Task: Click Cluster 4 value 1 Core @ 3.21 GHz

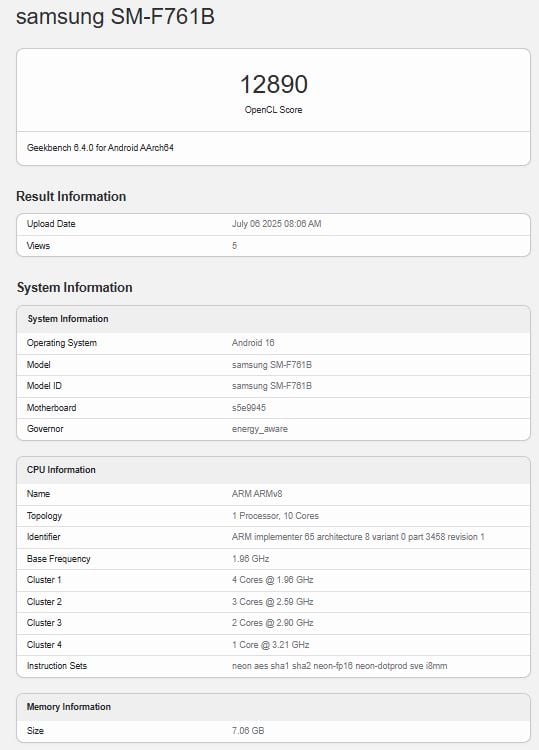Action: (271, 645)
